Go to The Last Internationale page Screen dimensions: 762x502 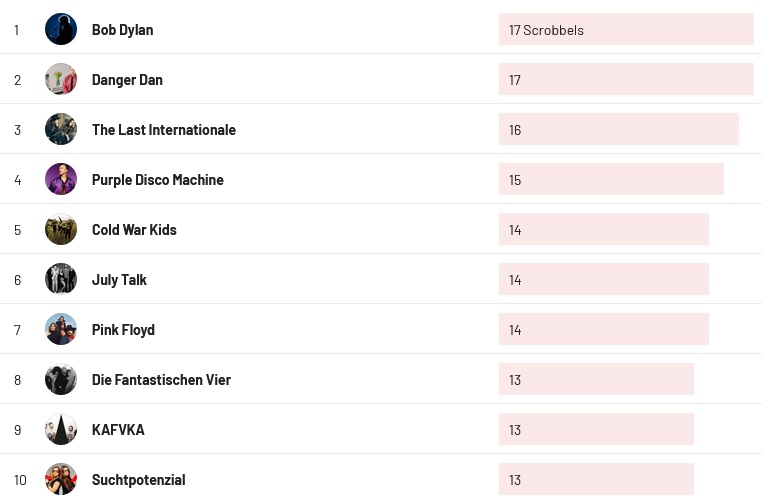[163, 130]
